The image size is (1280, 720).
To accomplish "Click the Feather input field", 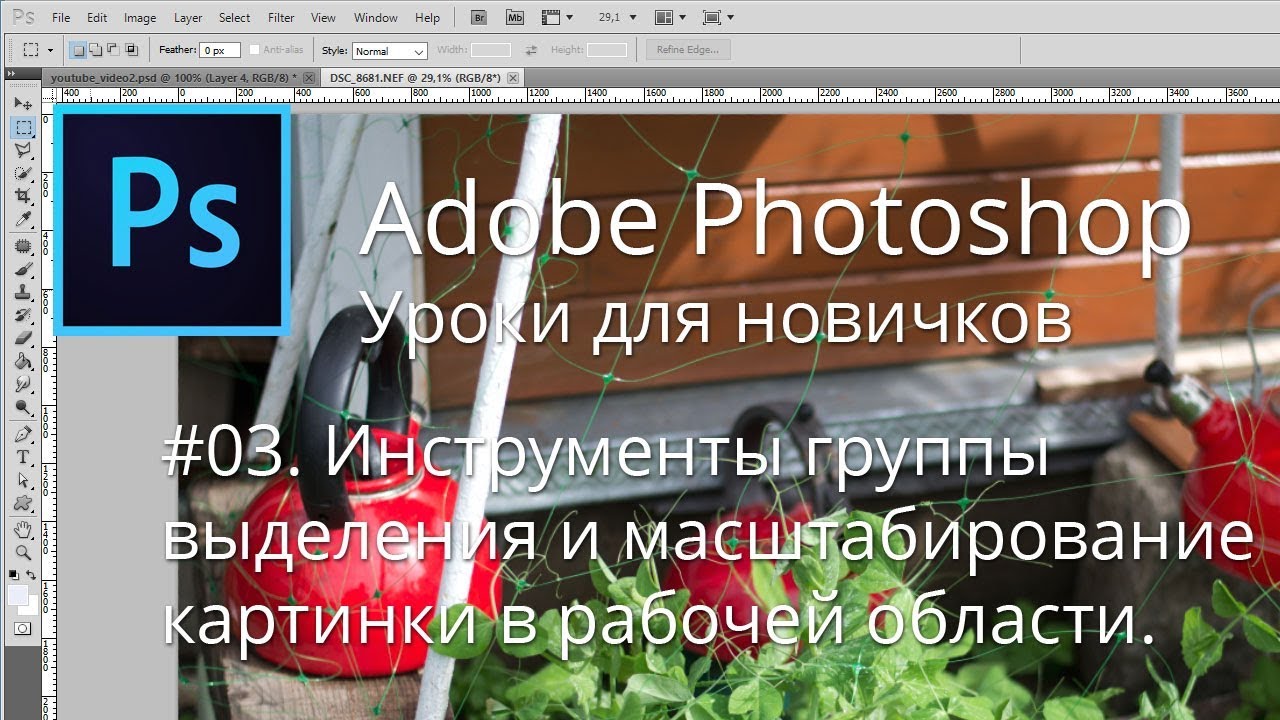I will pyautogui.click(x=220, y=50).
